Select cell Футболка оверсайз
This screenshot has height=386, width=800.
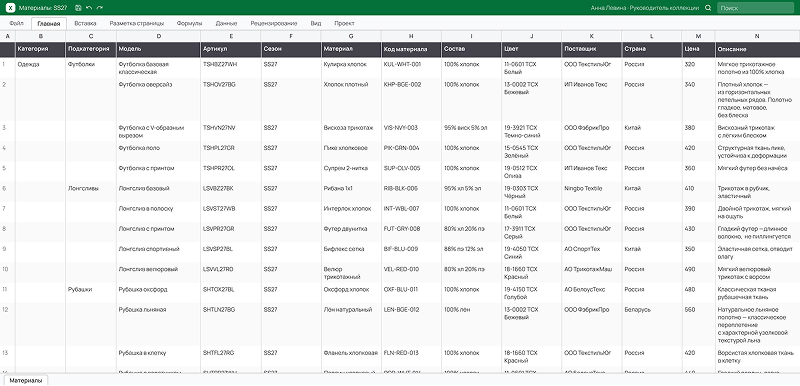pyautogui.click(x=159, y=99)
